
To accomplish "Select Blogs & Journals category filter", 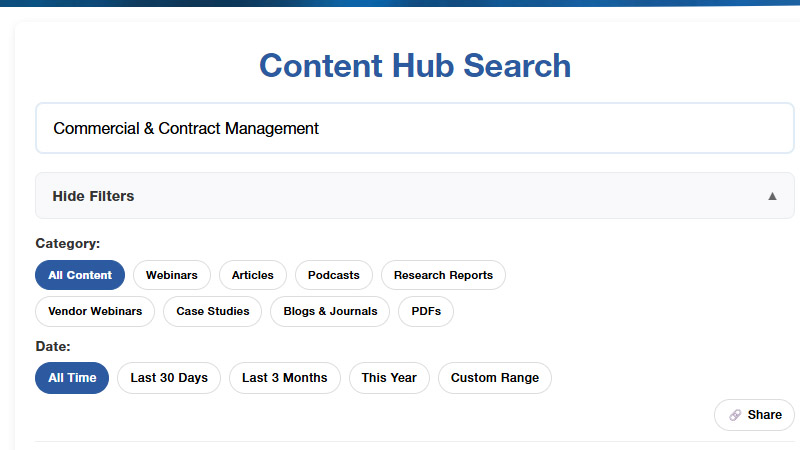I will click(330, 311).
